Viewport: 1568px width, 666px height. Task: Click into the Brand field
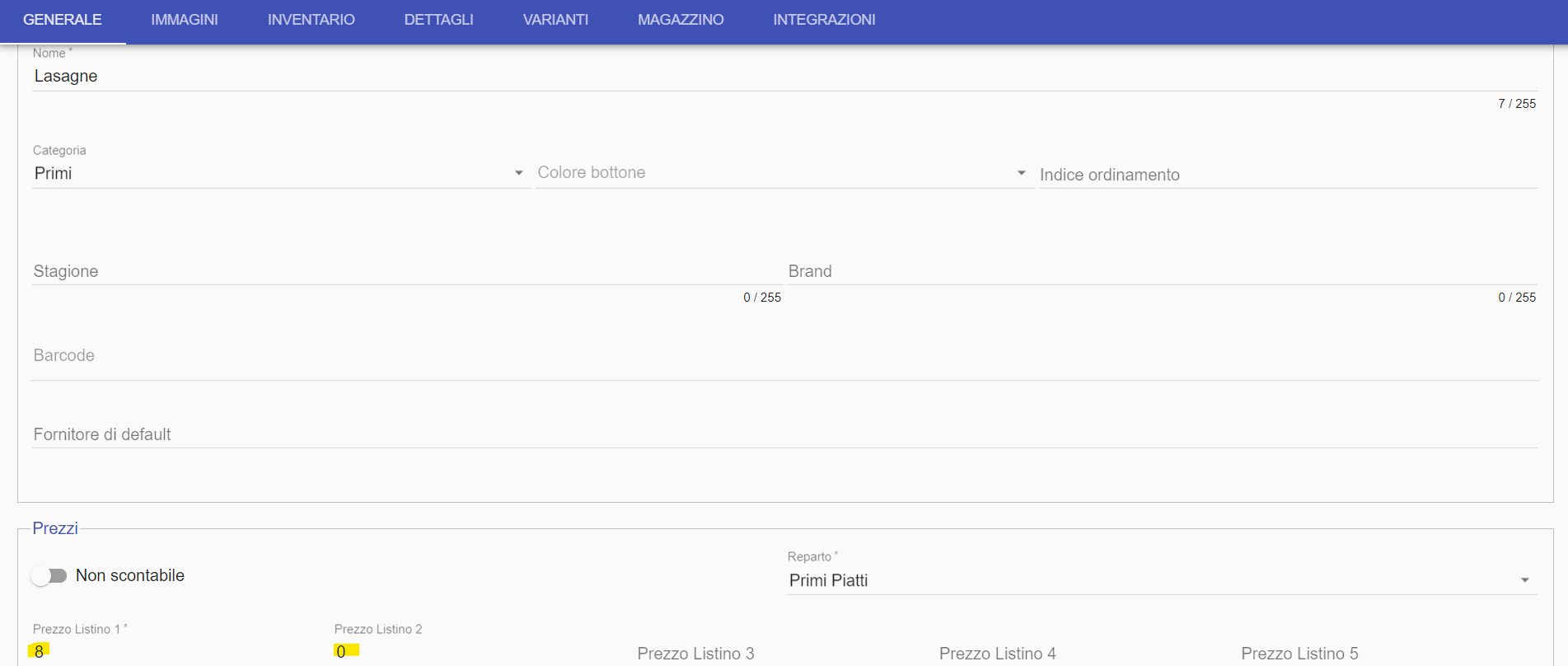click(x=1163, y=271)
